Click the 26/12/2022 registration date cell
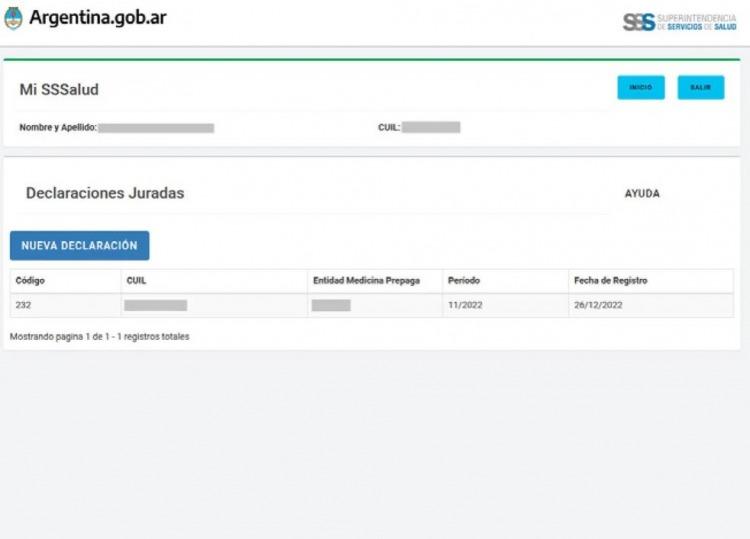Viewport: 750px width, 539px height. tap(598, 305)
